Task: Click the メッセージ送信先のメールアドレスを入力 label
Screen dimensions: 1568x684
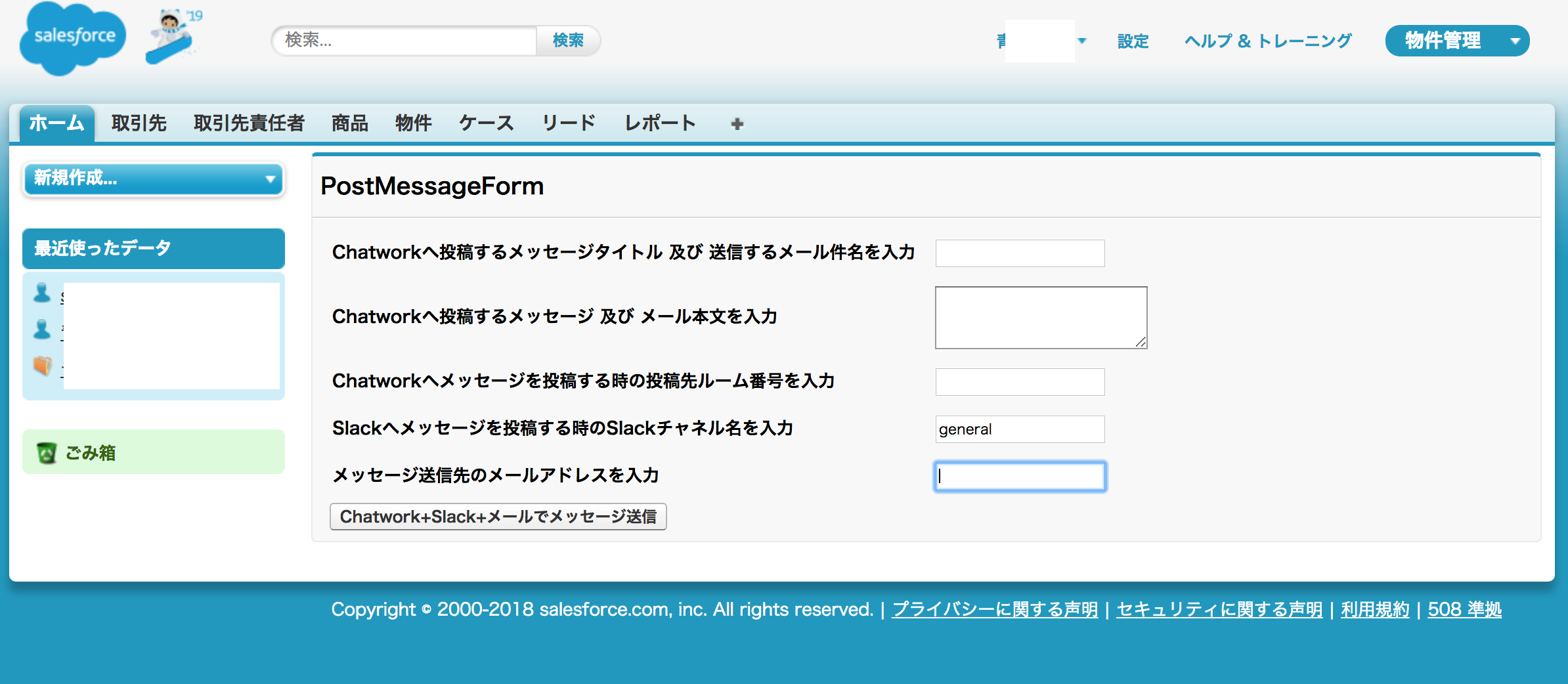Action: pyautogui.click(x=496, y=475)
